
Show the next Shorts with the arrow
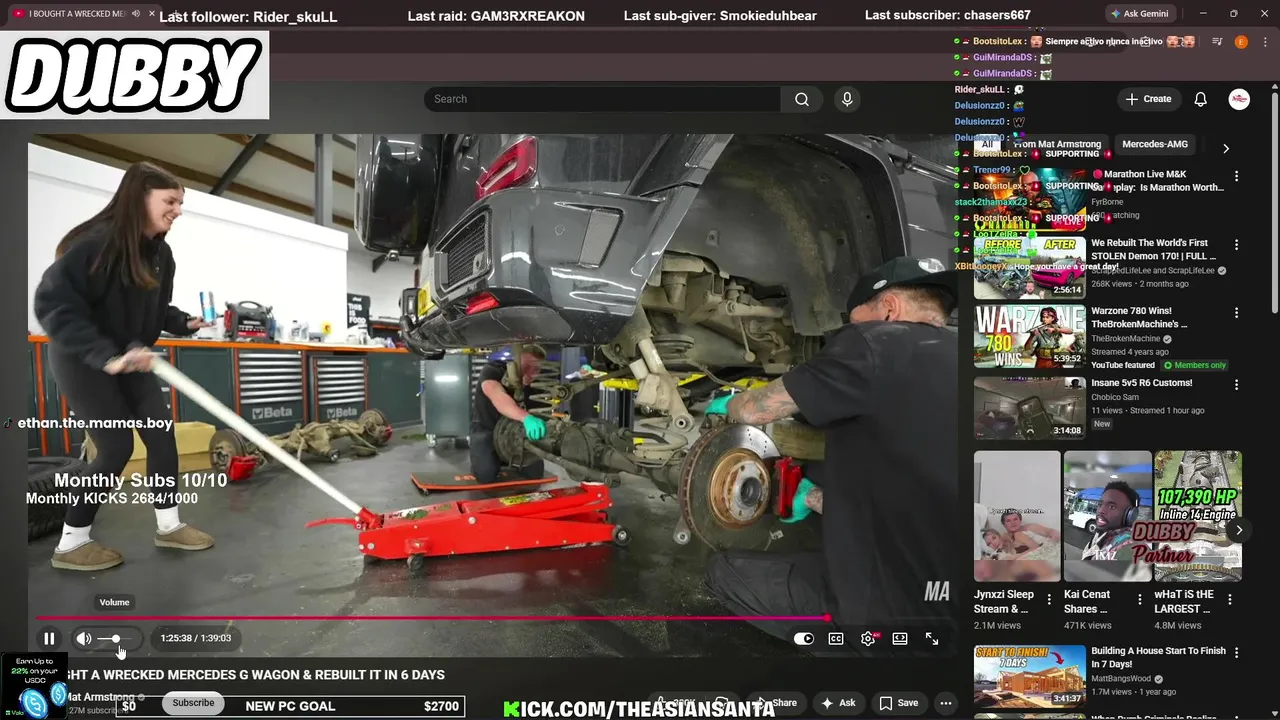click(x=1239, y=530)
